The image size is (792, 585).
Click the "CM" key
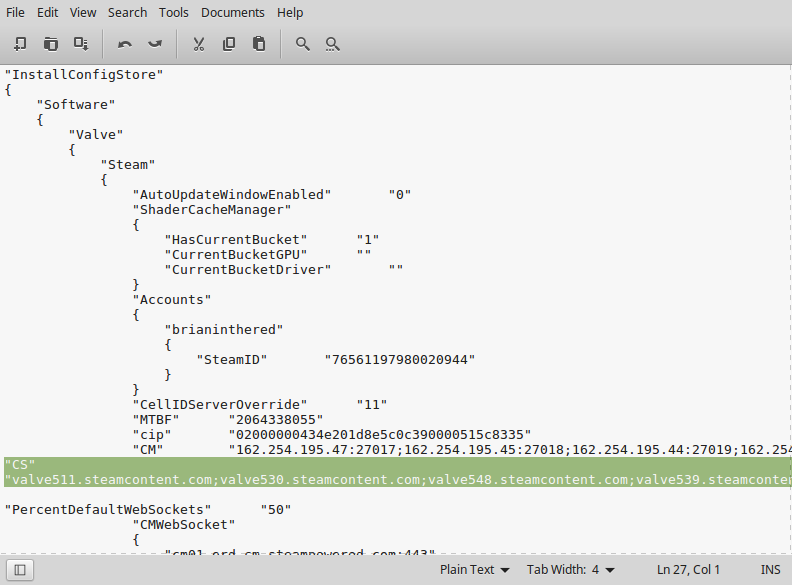click(x=148, y=450)
